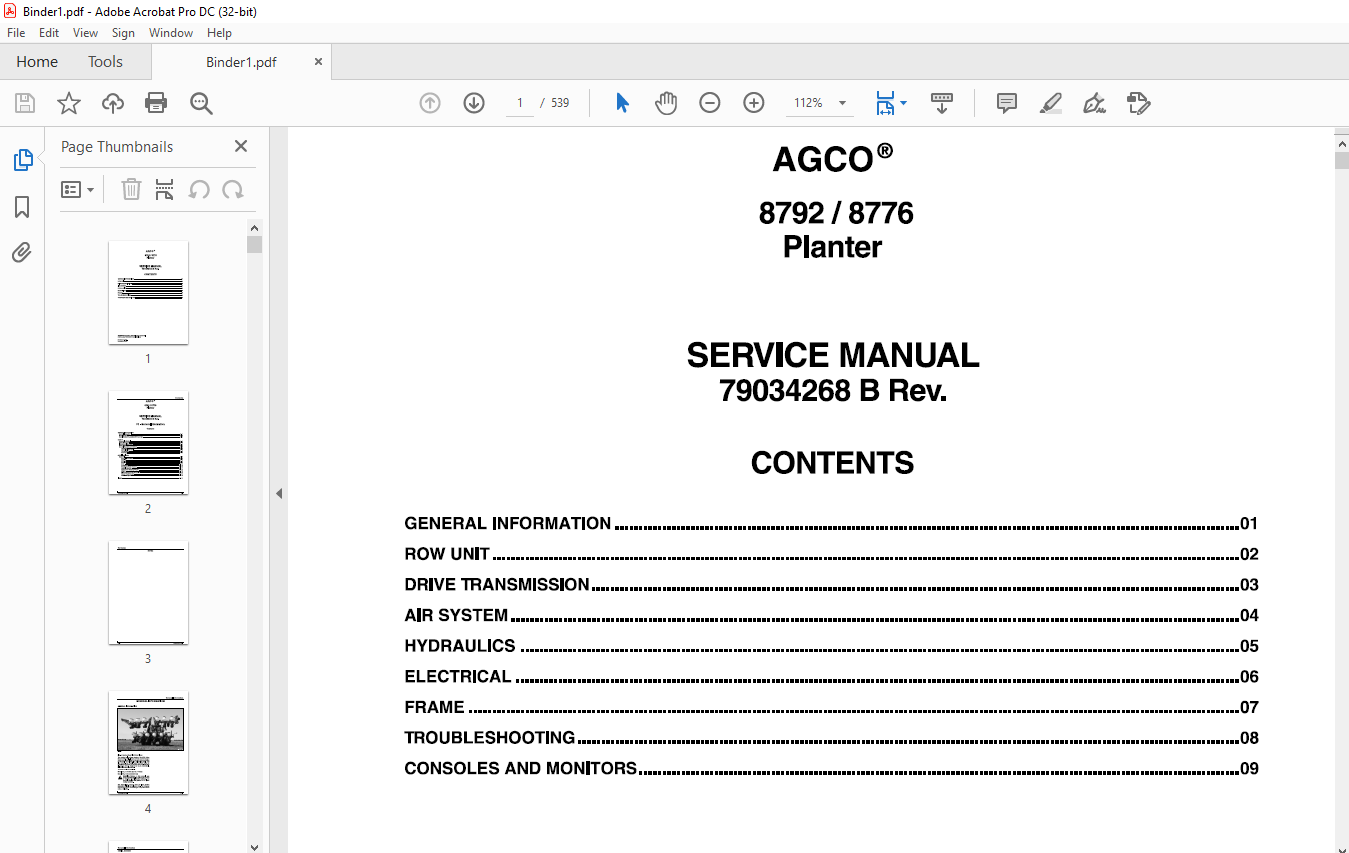The height and width of the screenshot is (853, 1349).
Task: Select page 1 thumbnail
Action: [x=148, y=292]
